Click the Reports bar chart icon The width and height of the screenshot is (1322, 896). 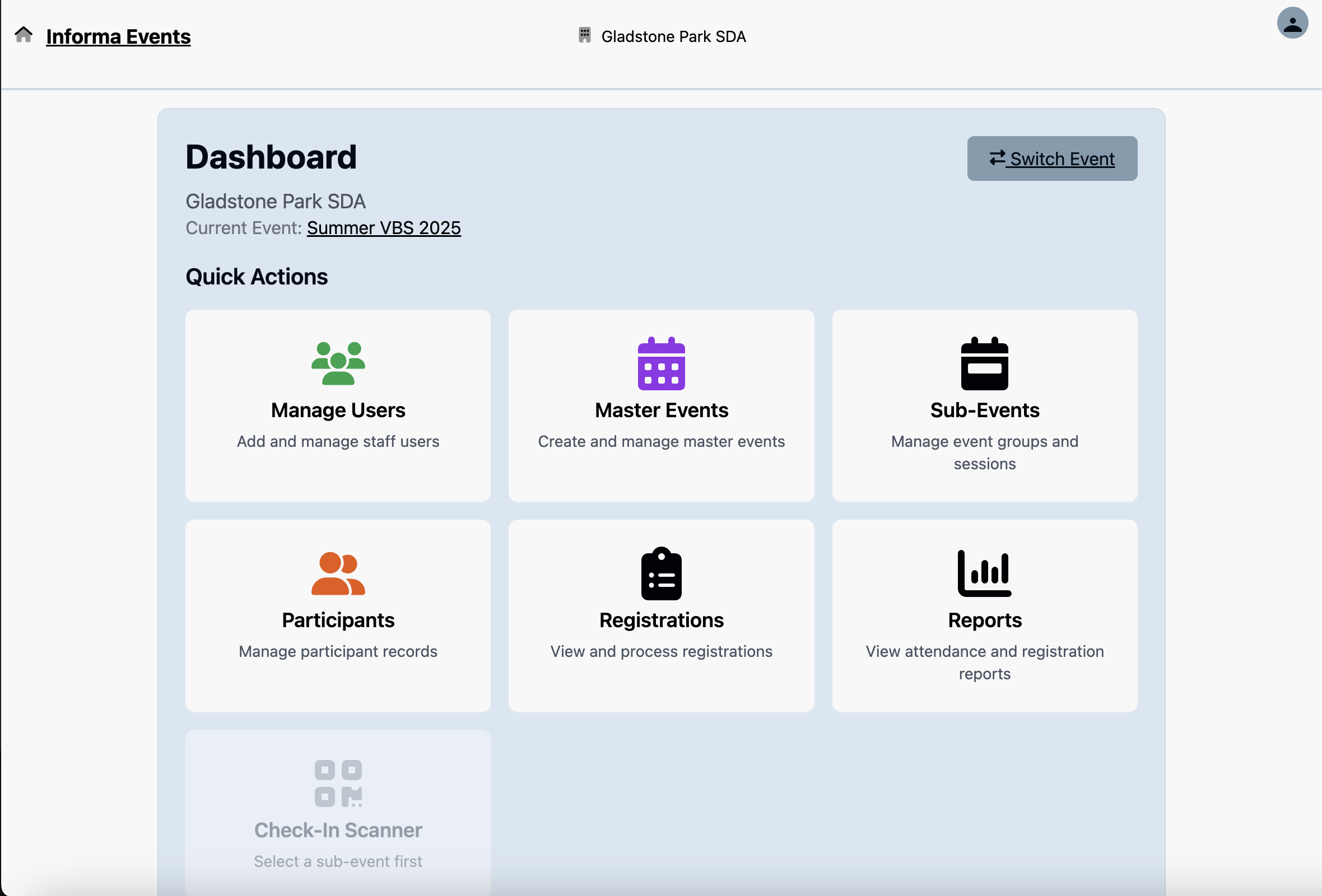point(984,573)
